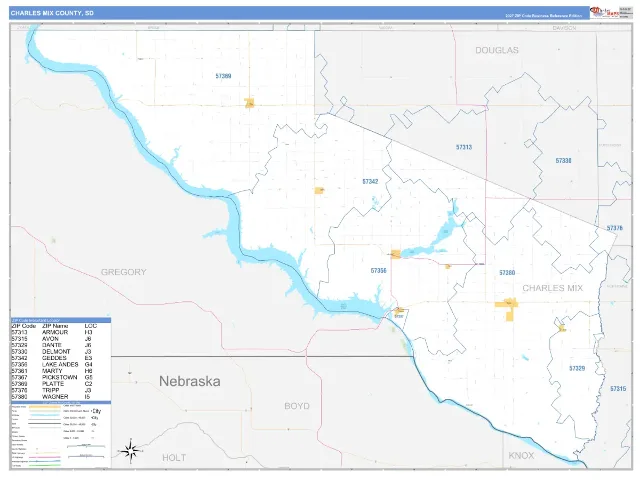The height and width of the screenshot is (480, 640).
Task: Select ZIP code label 57380 on map
Action: (x=507, y=273)
